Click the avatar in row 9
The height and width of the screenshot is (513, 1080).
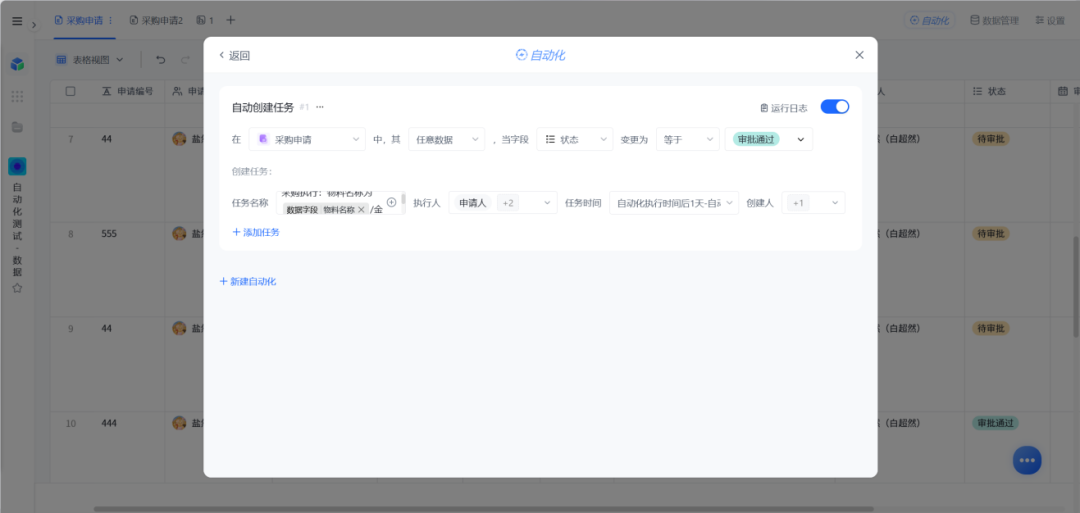179,328
